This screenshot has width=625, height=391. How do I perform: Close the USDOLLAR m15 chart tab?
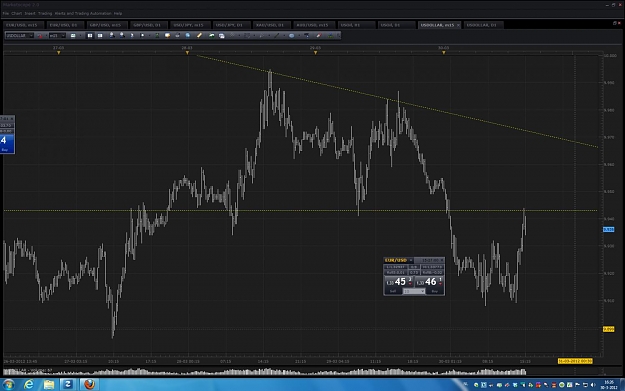tap(458, 25)
